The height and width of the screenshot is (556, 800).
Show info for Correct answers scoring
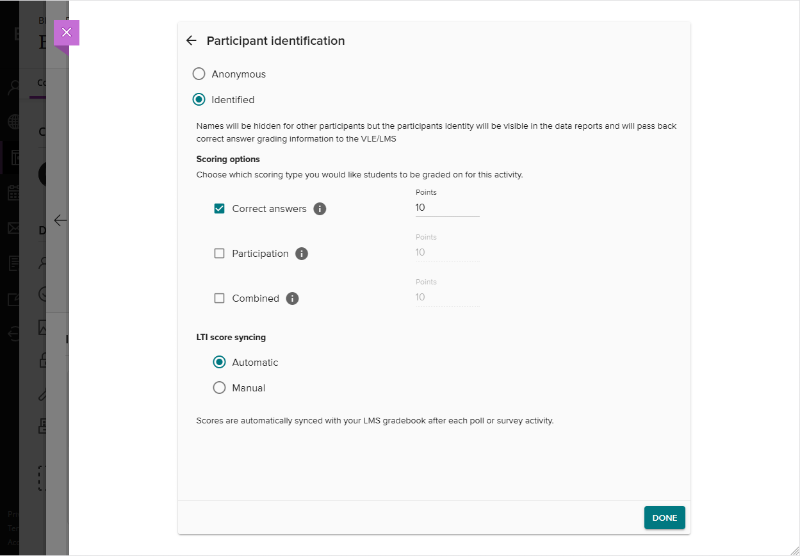[x=320, y=209]
